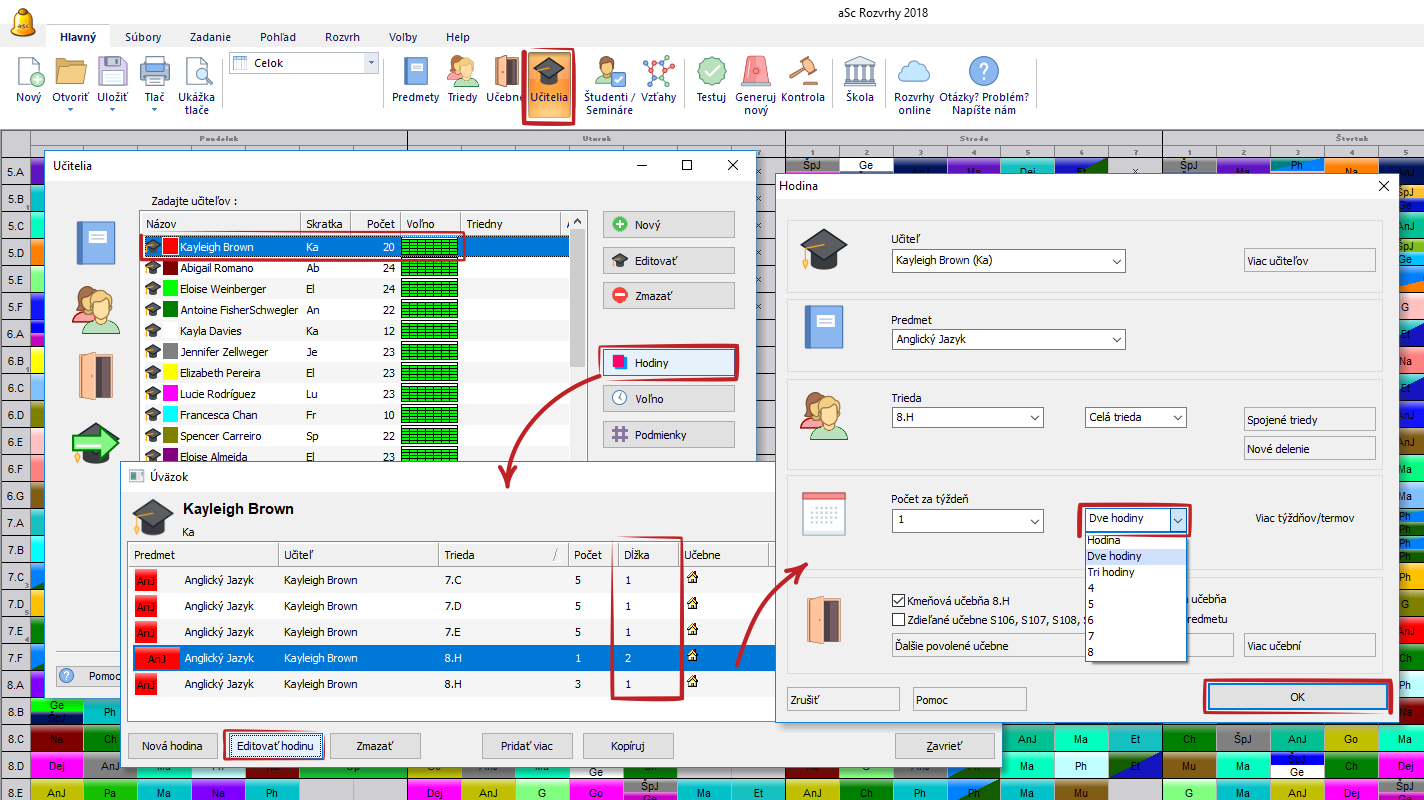1424x800 pixels.
Task: Expand the Učiteľ Kayleigh Brown dropdown
Action: point(1116,260)
